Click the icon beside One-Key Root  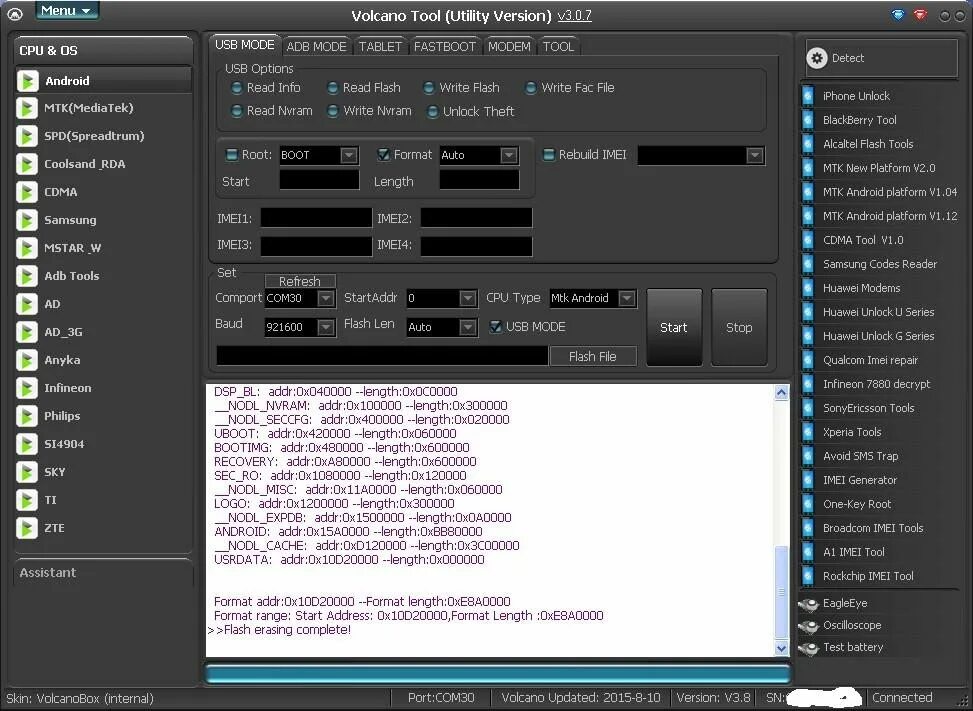coord(808,504)
